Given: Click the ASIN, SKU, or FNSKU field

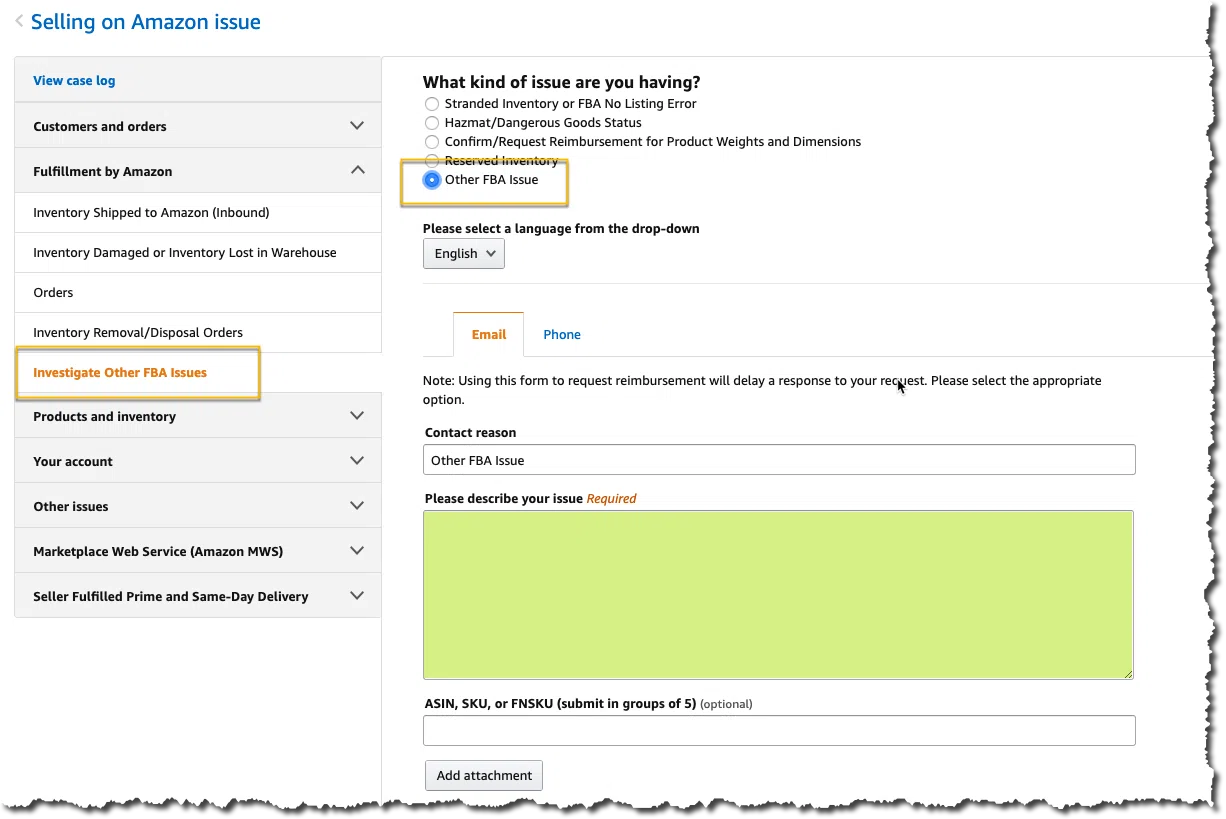Looking at the screenshot, I should click(779, 731).
